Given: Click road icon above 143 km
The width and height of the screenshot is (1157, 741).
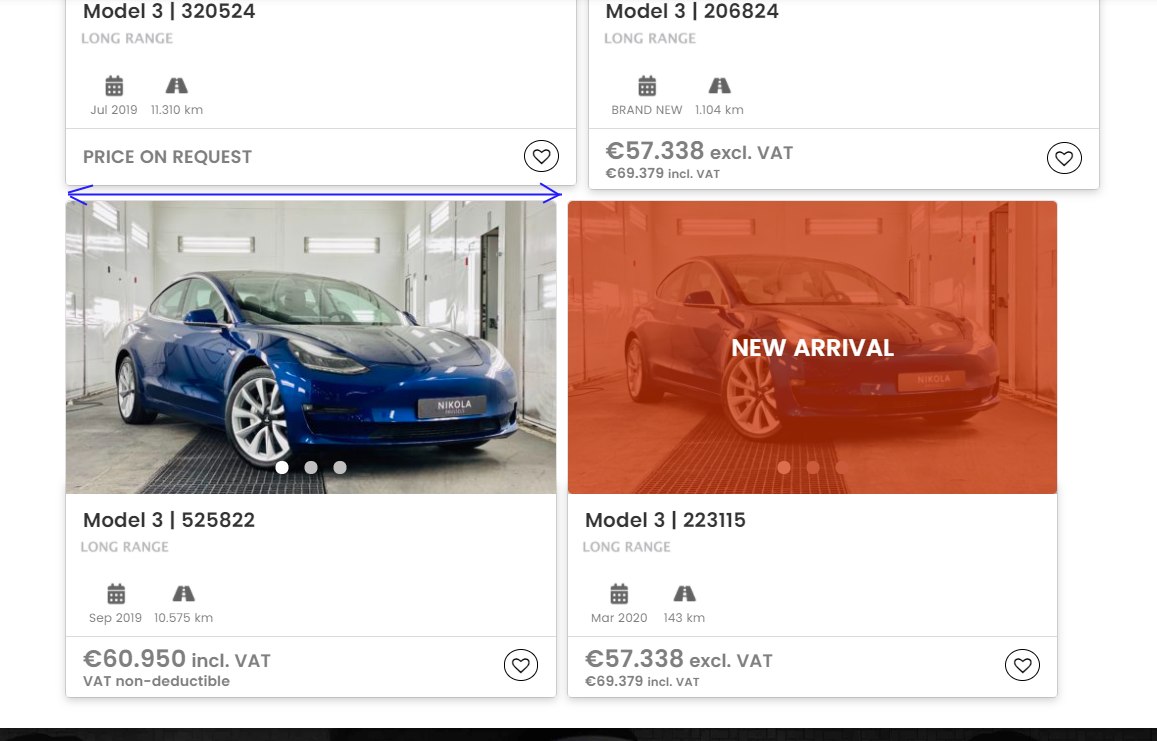Looking at the screenshot, I should point(684,593).
